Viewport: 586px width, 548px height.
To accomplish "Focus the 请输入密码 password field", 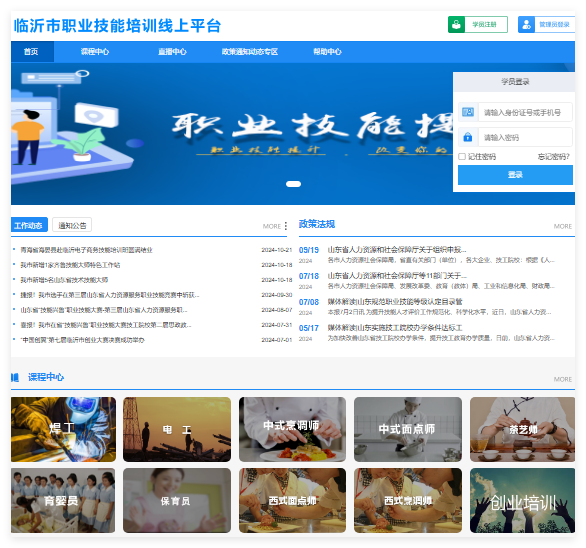I will (x=525, y=137).
